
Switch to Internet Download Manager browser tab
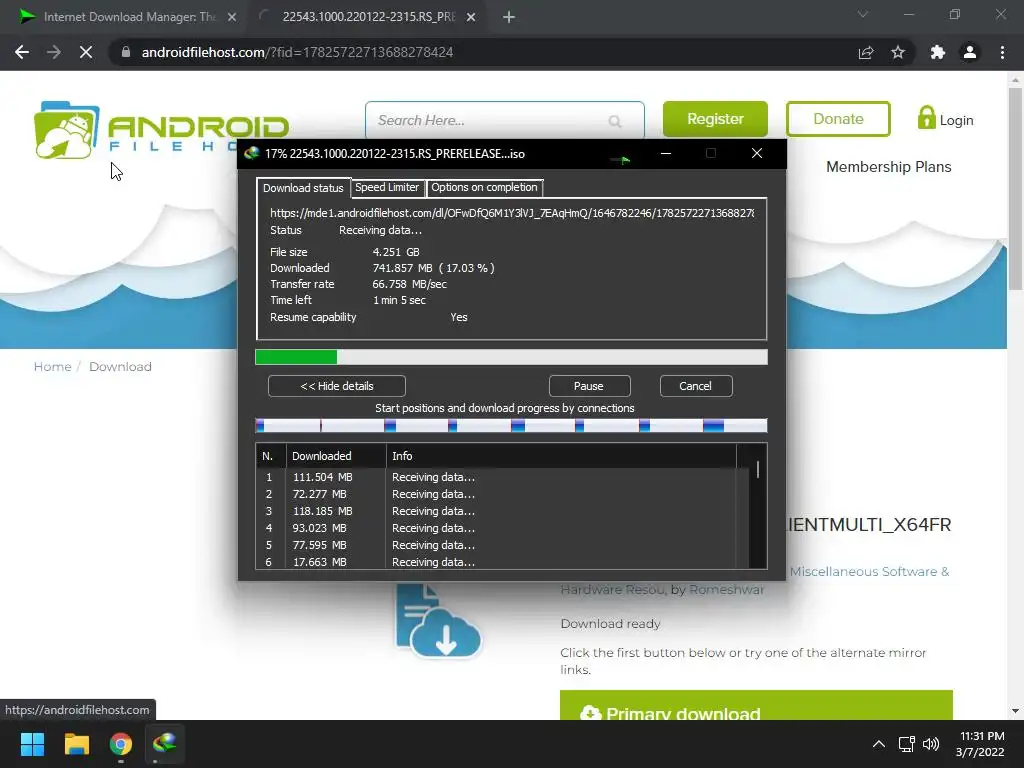point(128,17)
